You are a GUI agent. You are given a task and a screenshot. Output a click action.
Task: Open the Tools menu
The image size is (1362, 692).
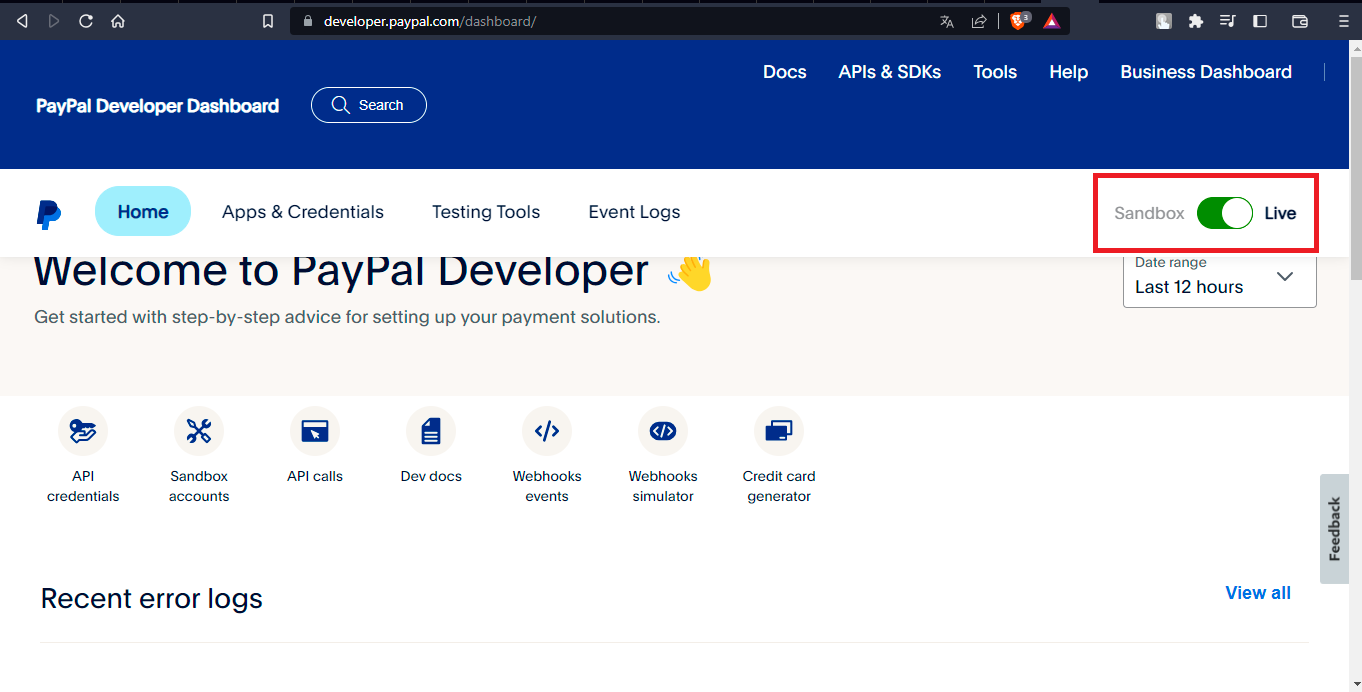click(995, 72)
